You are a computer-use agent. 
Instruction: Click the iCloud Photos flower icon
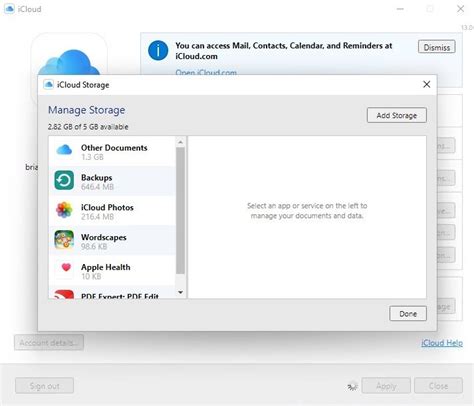tap(64, 210)
